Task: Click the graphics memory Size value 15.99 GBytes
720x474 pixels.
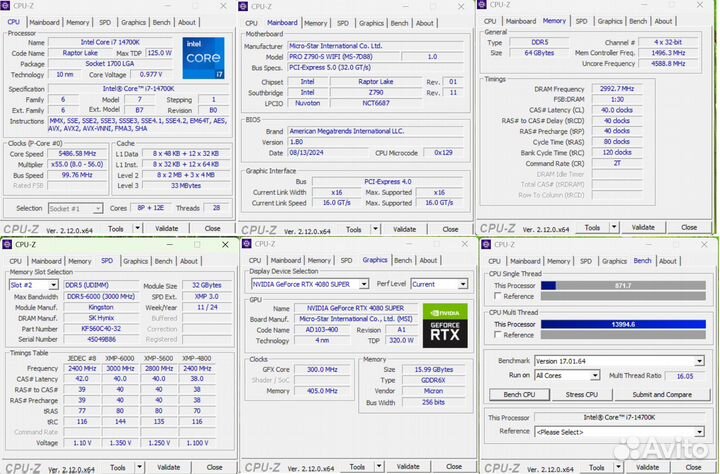Action: pyautogui.click(x=433, y=369)
